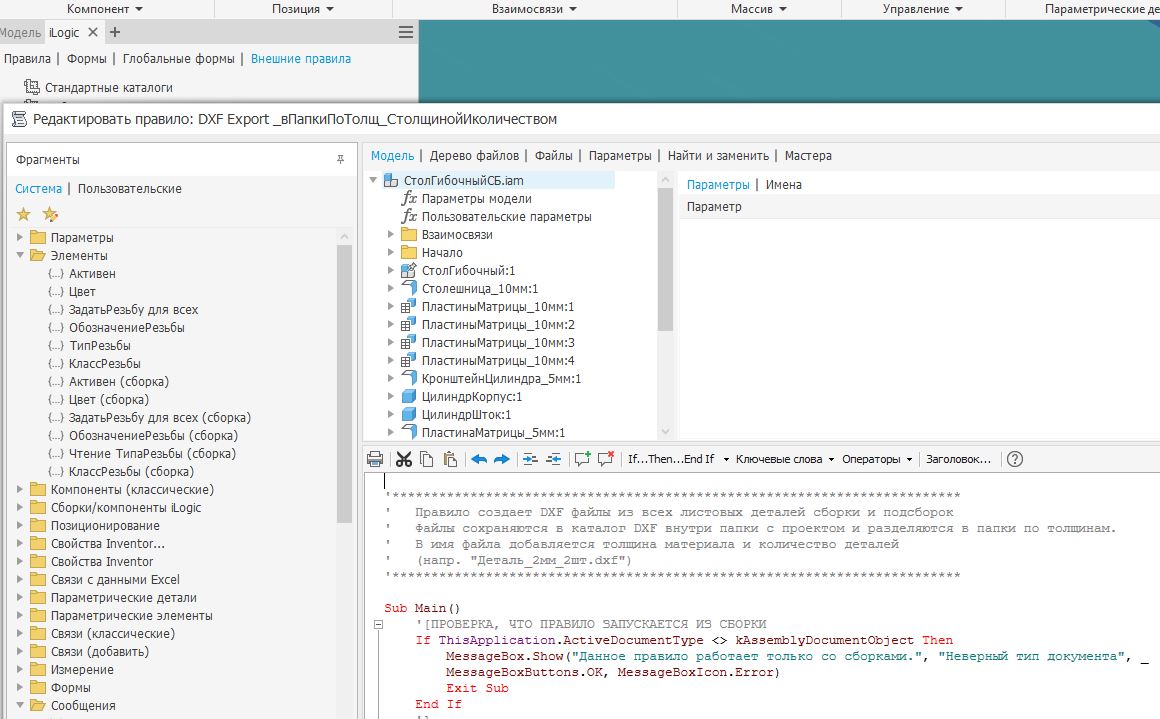Click the Заголовок... button

tap(958, 459)
